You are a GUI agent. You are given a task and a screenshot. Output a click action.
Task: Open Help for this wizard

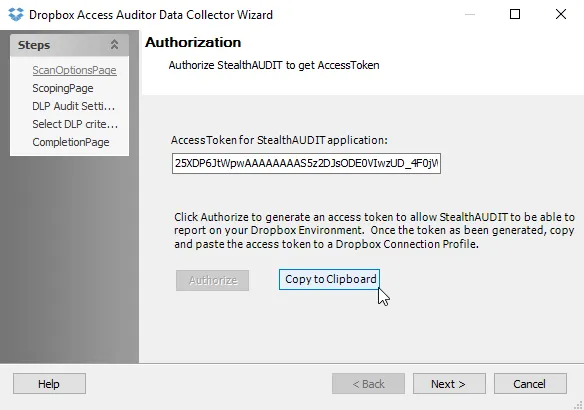[x=49, y=384]
